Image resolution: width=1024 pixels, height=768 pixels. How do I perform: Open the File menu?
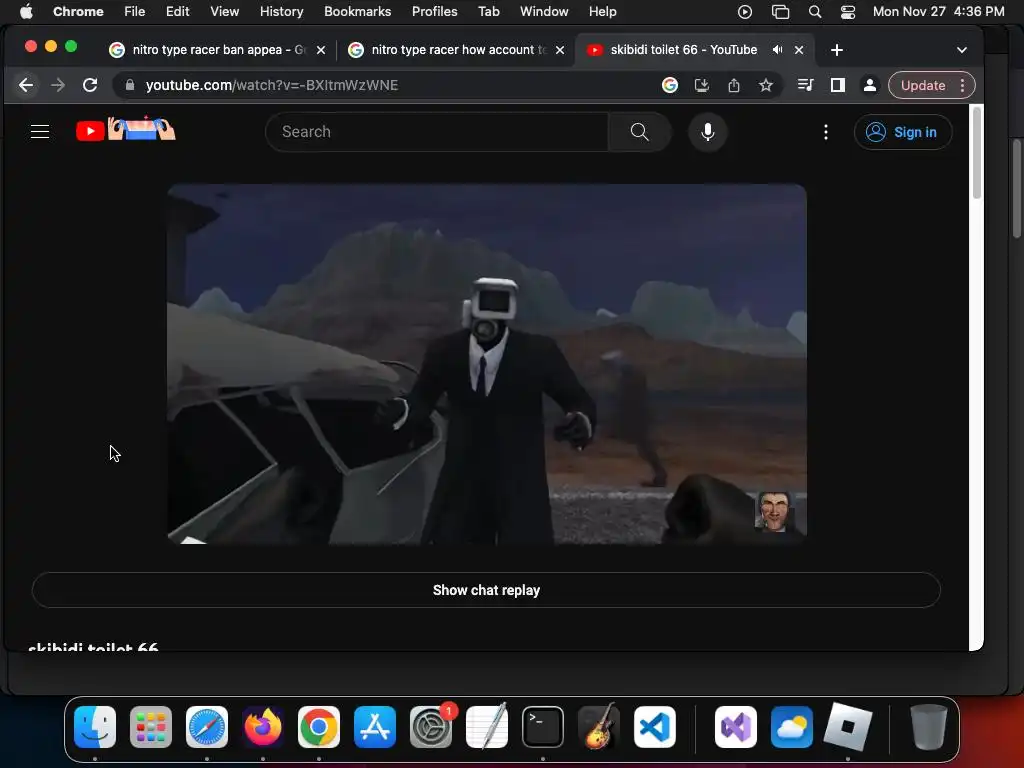(x=135, y=11)
